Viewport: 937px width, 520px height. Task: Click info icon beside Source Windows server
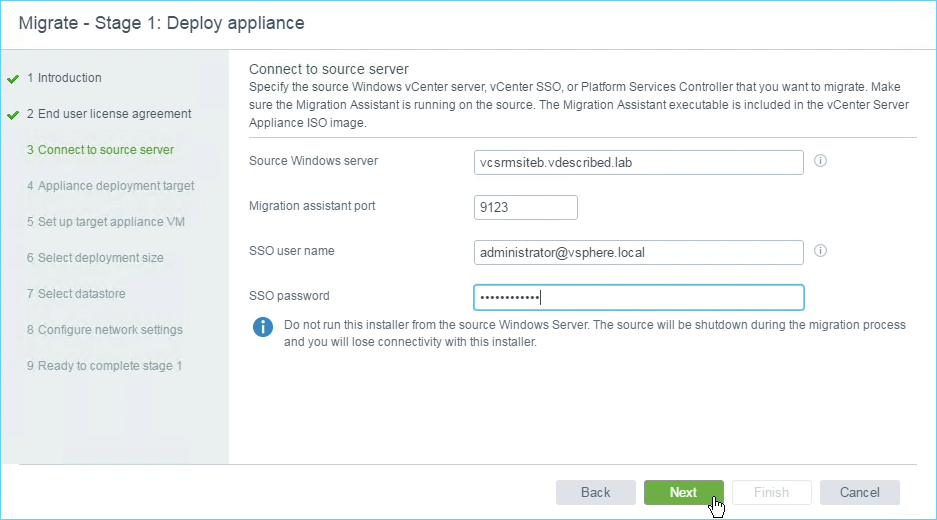[x=820, y=161]
